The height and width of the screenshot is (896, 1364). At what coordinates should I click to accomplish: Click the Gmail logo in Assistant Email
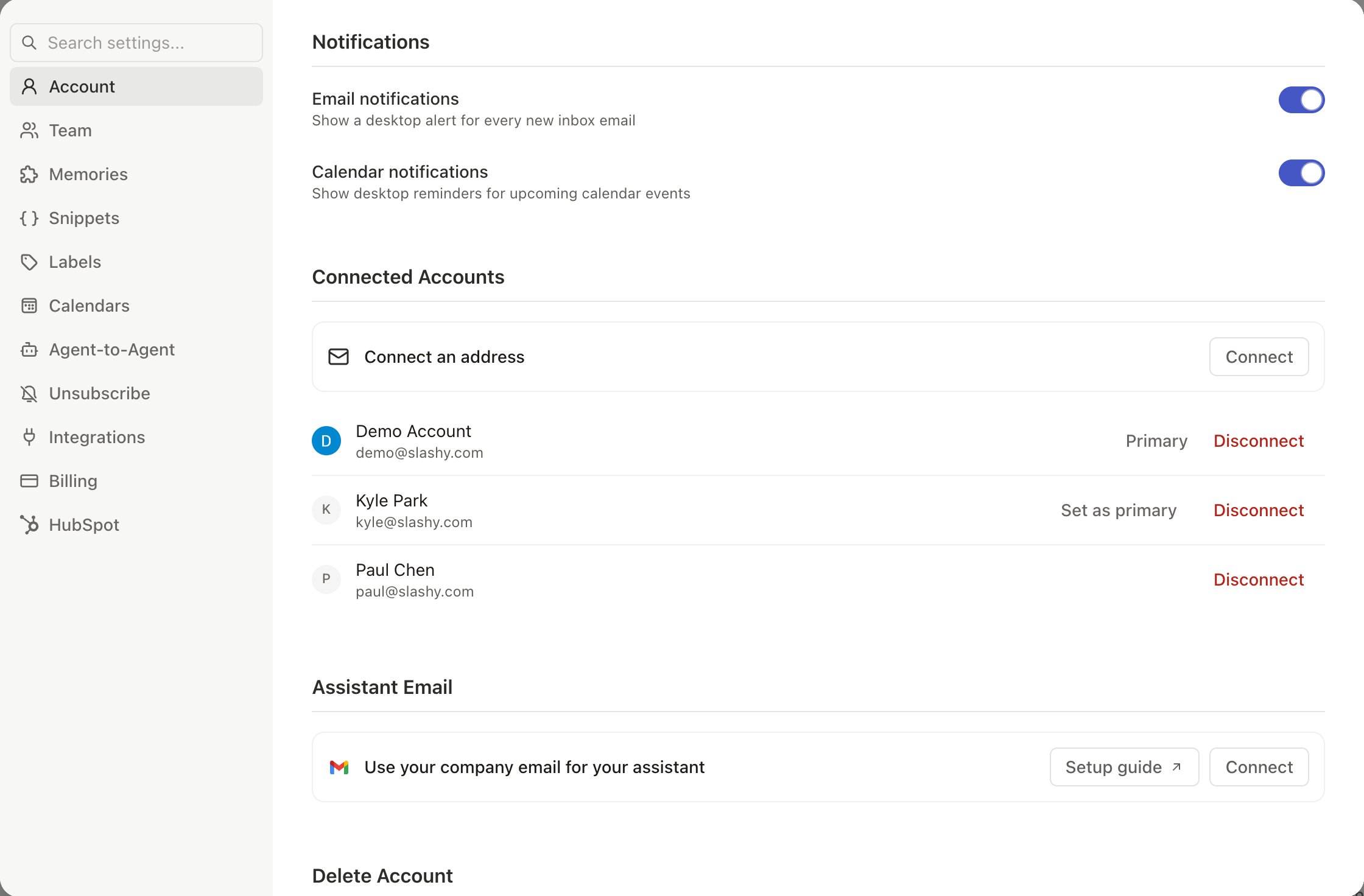(x=339, y=767)
